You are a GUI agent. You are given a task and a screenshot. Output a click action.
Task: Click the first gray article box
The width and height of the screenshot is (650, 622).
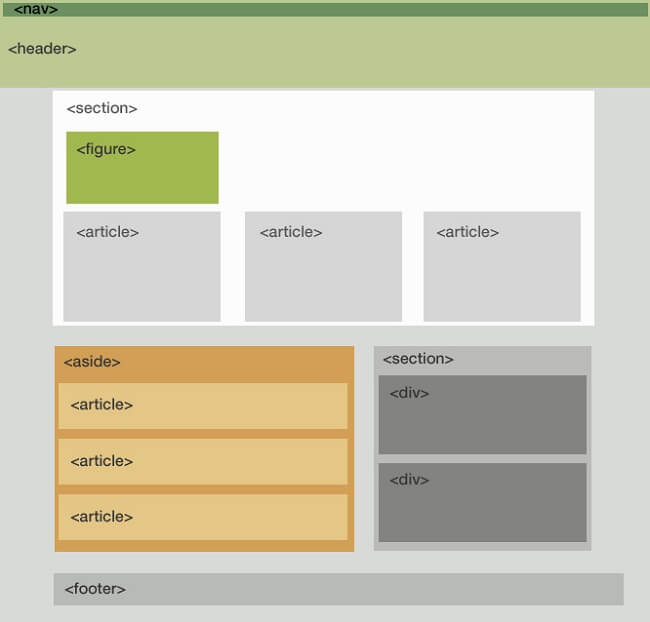pyautogui.click(x=142, y=266)
